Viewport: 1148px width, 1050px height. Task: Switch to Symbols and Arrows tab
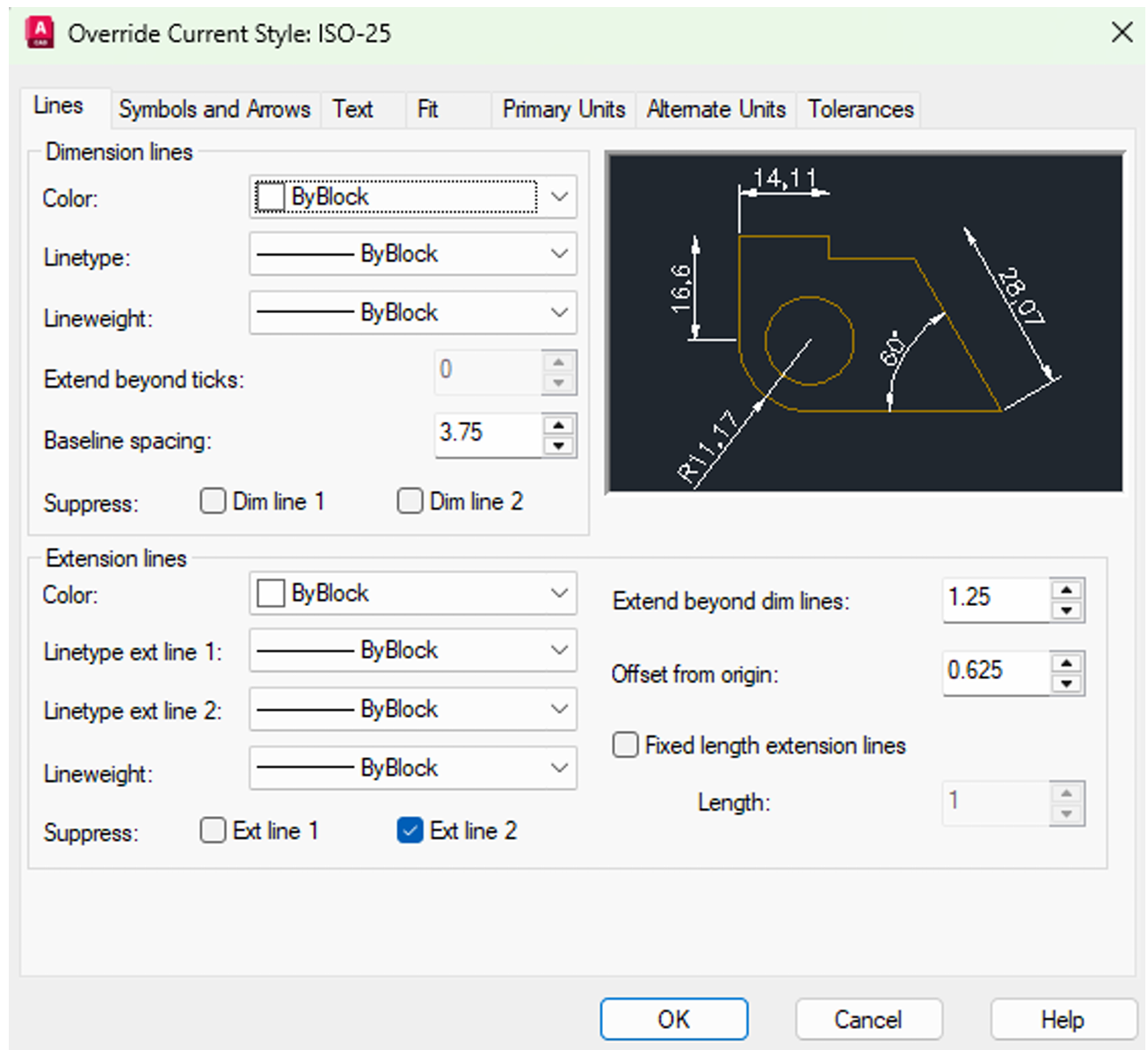tap(214, 109)
